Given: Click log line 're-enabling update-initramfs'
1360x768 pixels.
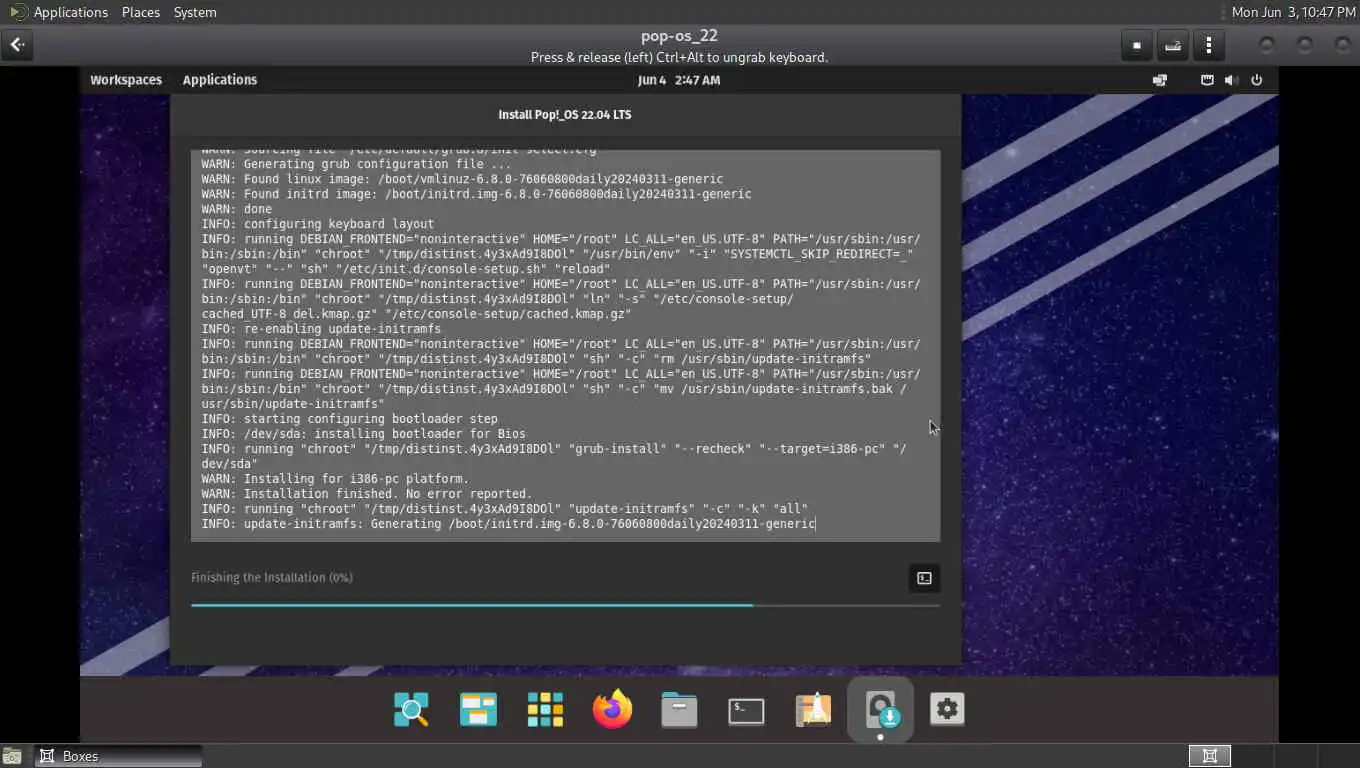Looking at the screenshot, I should tap(342, 329).
